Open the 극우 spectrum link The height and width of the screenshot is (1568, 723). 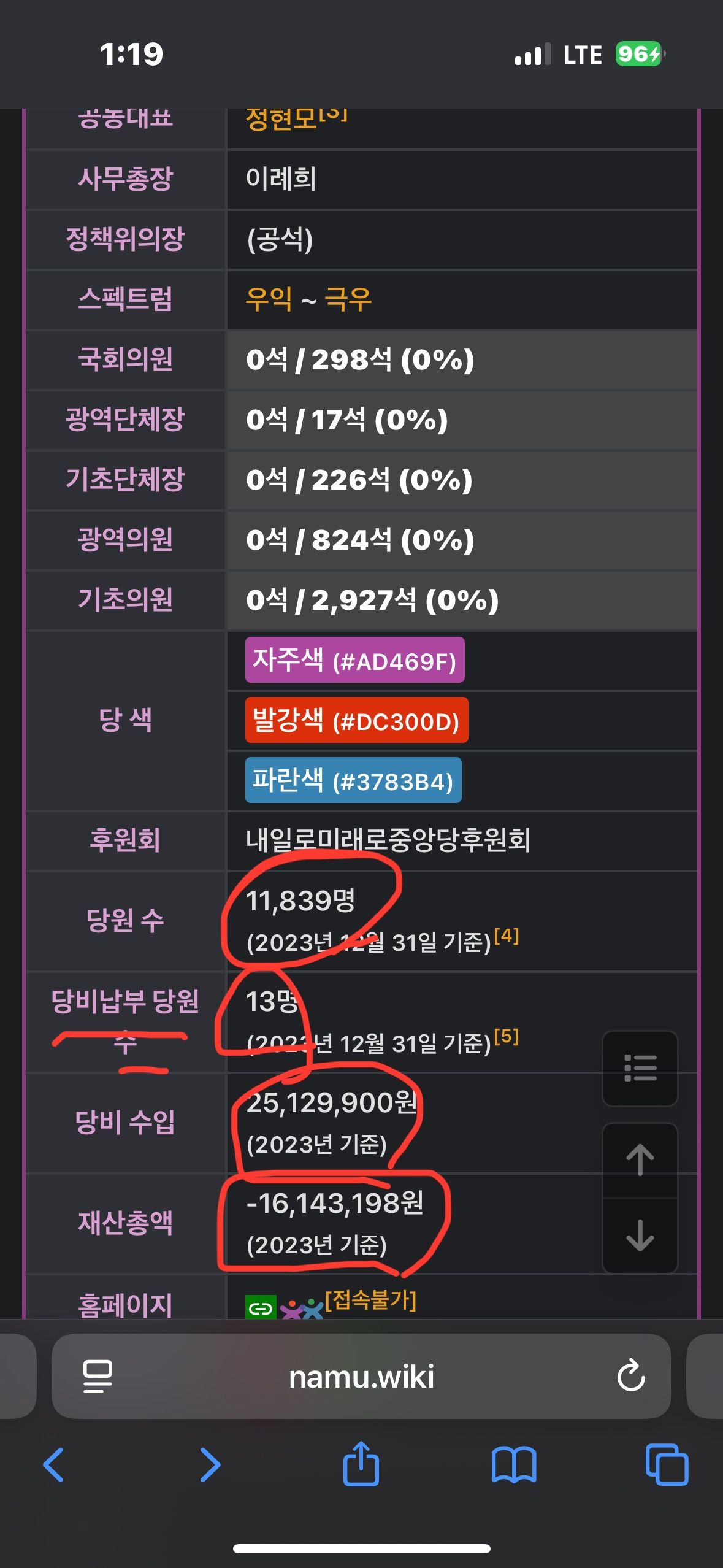[348, 299]
